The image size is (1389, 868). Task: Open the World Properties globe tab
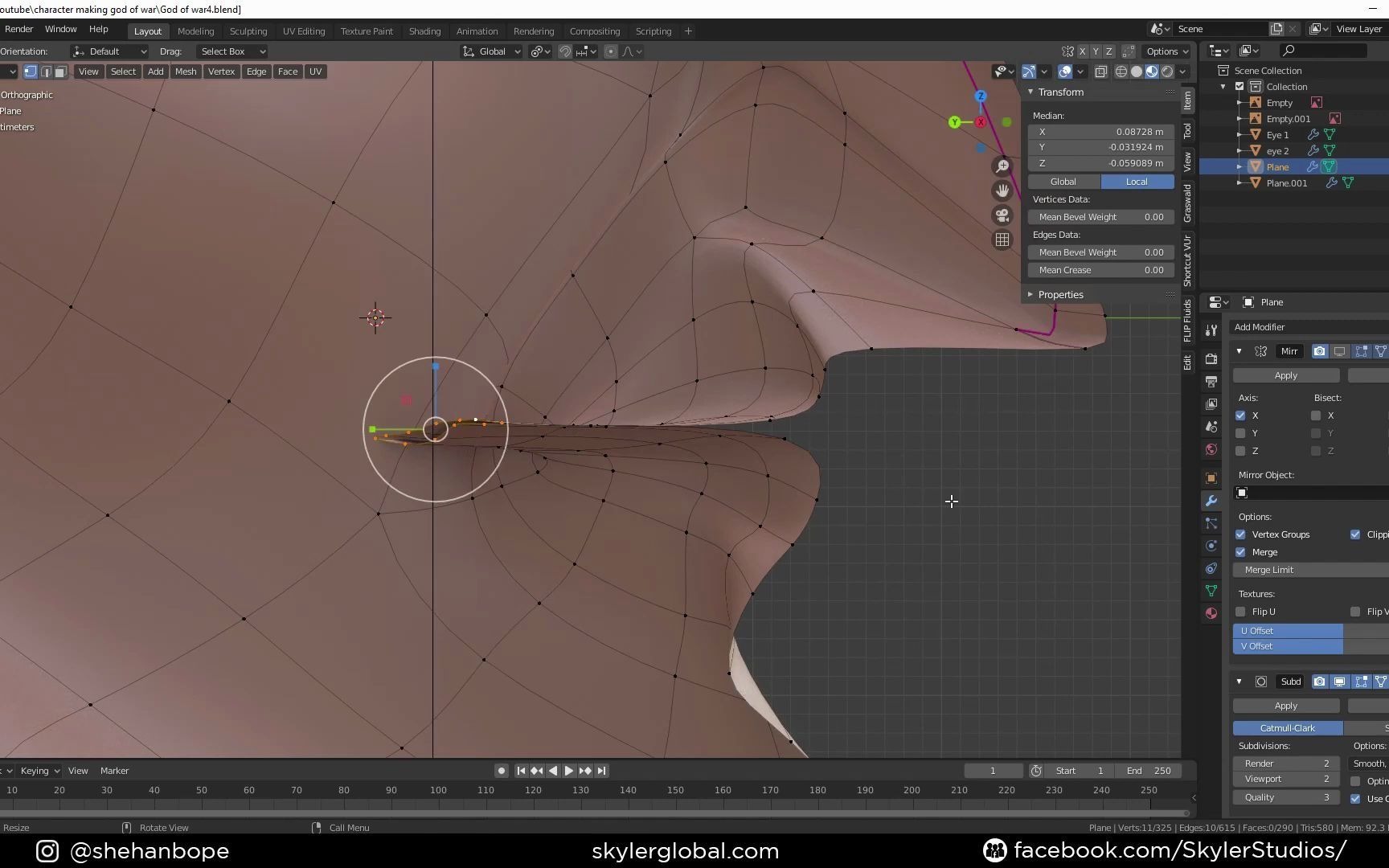[1211, 448]
